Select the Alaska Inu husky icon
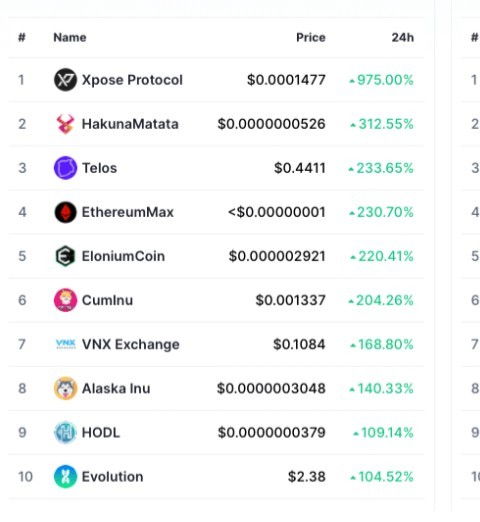 (x=65, y=388)
